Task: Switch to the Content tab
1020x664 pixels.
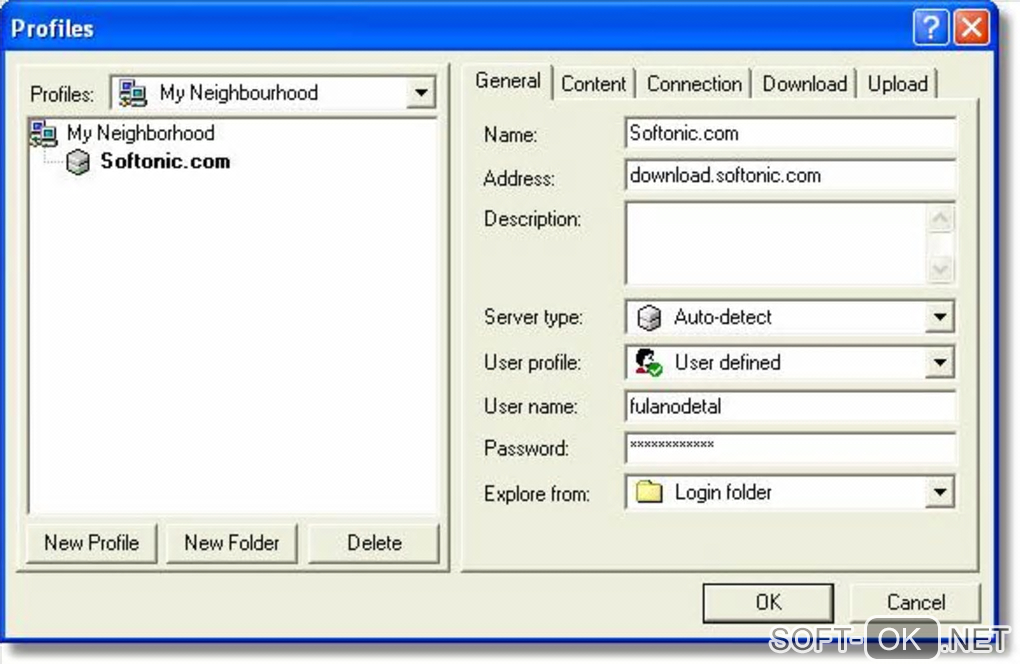Action: click(593, 84)
